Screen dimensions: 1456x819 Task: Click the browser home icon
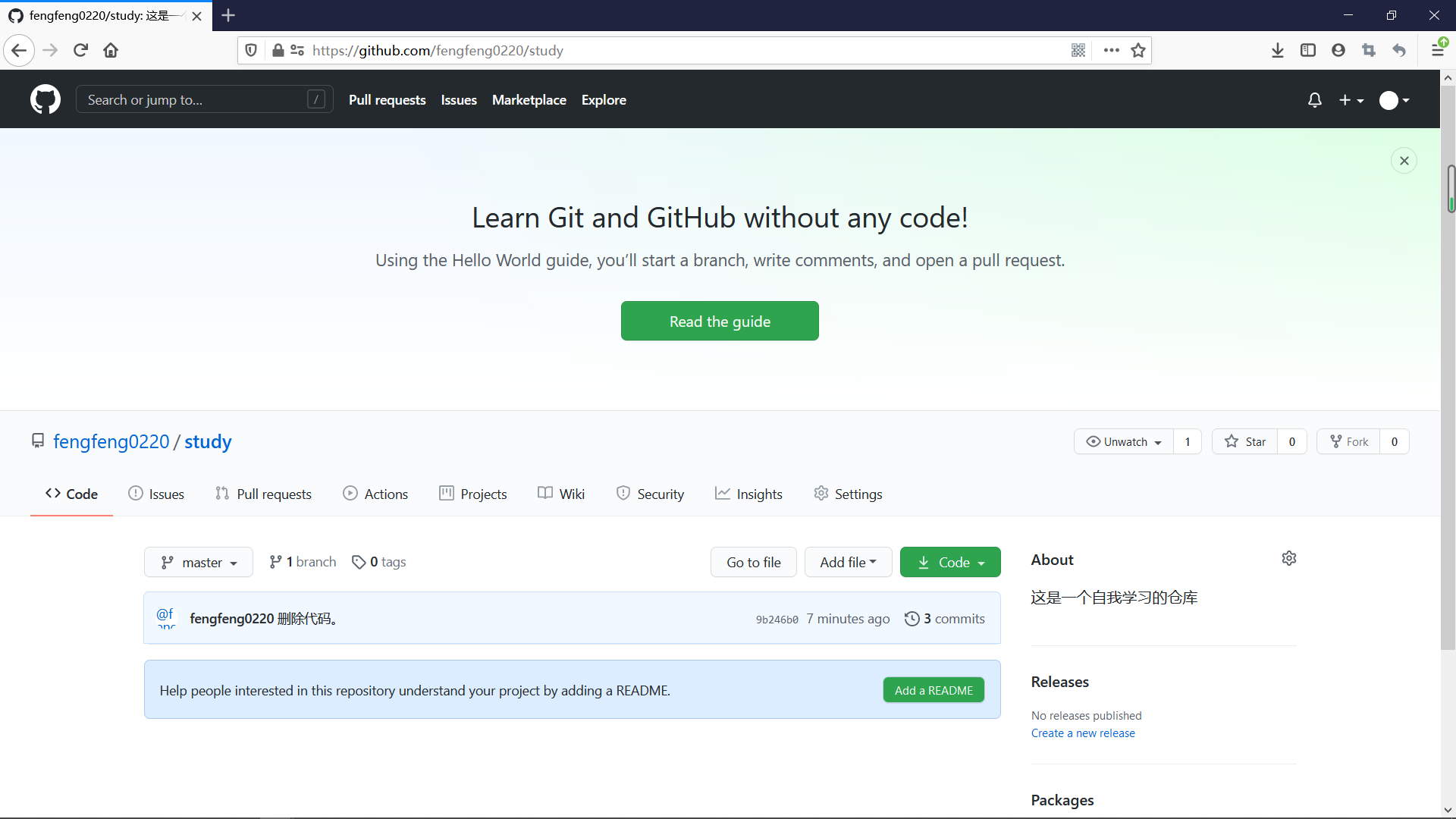click(111, 51)
